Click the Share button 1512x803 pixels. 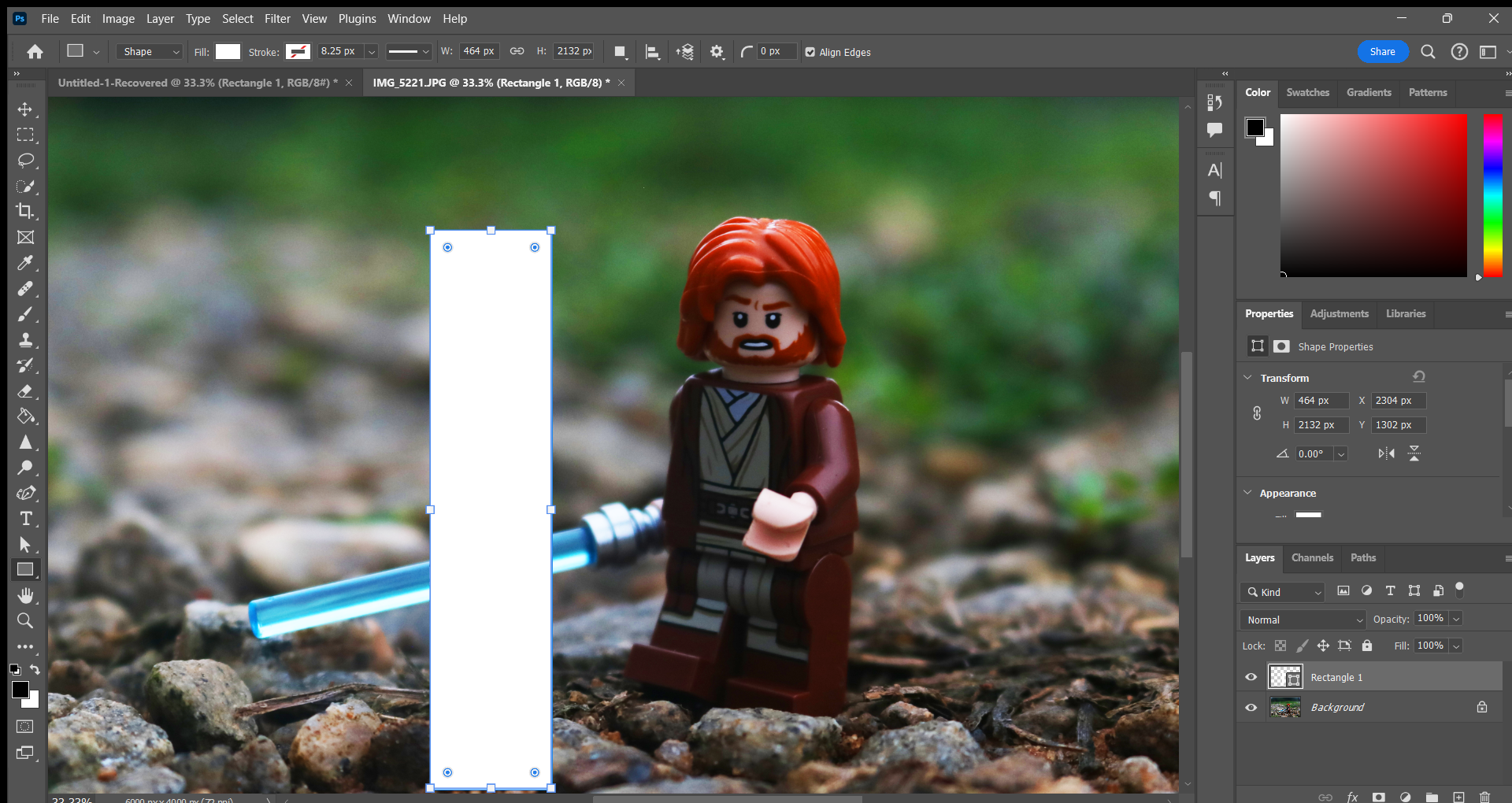click(1382, 52)
